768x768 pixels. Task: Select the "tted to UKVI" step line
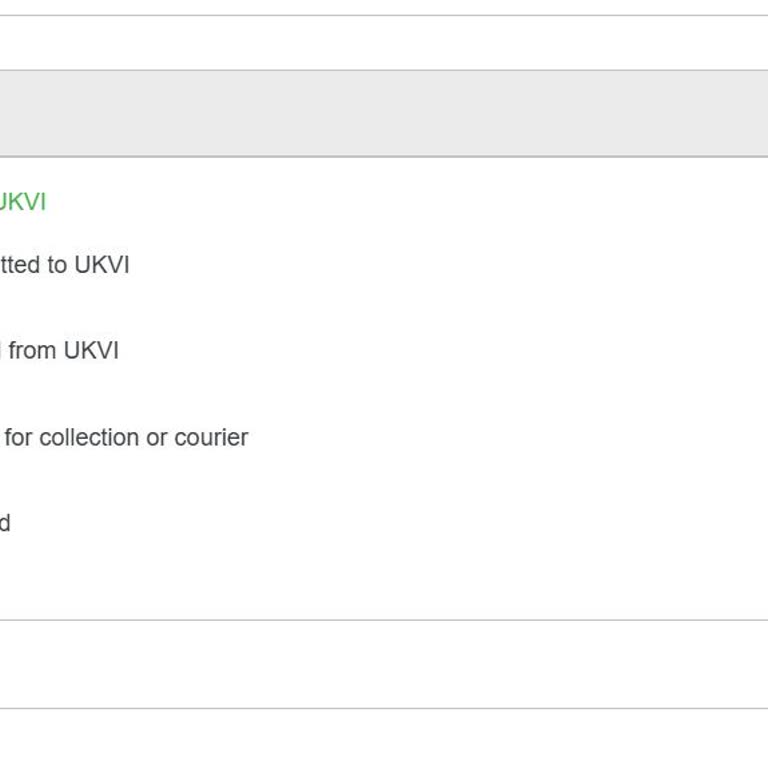(64, 265)
